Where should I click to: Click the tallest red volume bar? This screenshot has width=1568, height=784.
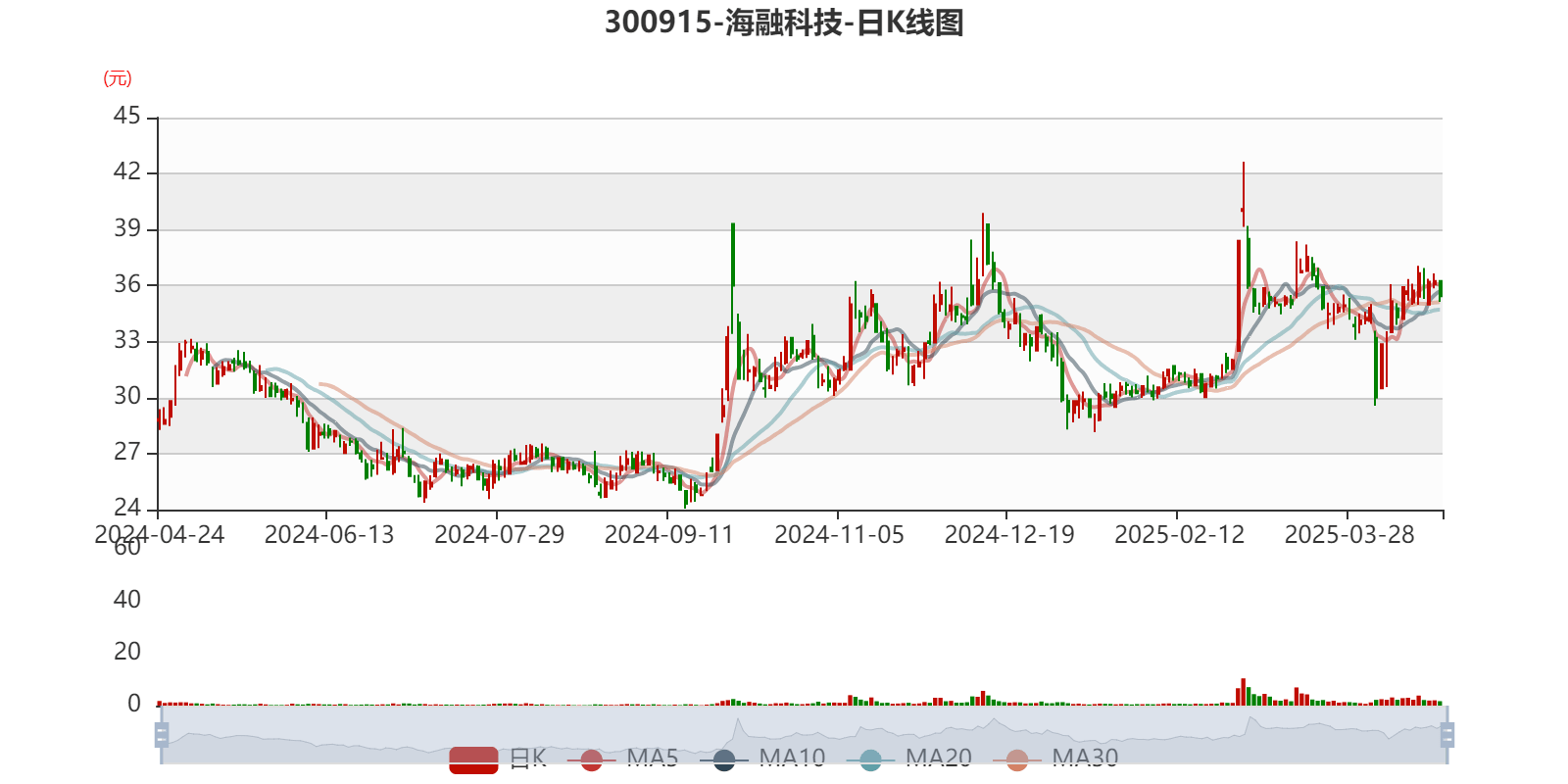point(1243,691)
